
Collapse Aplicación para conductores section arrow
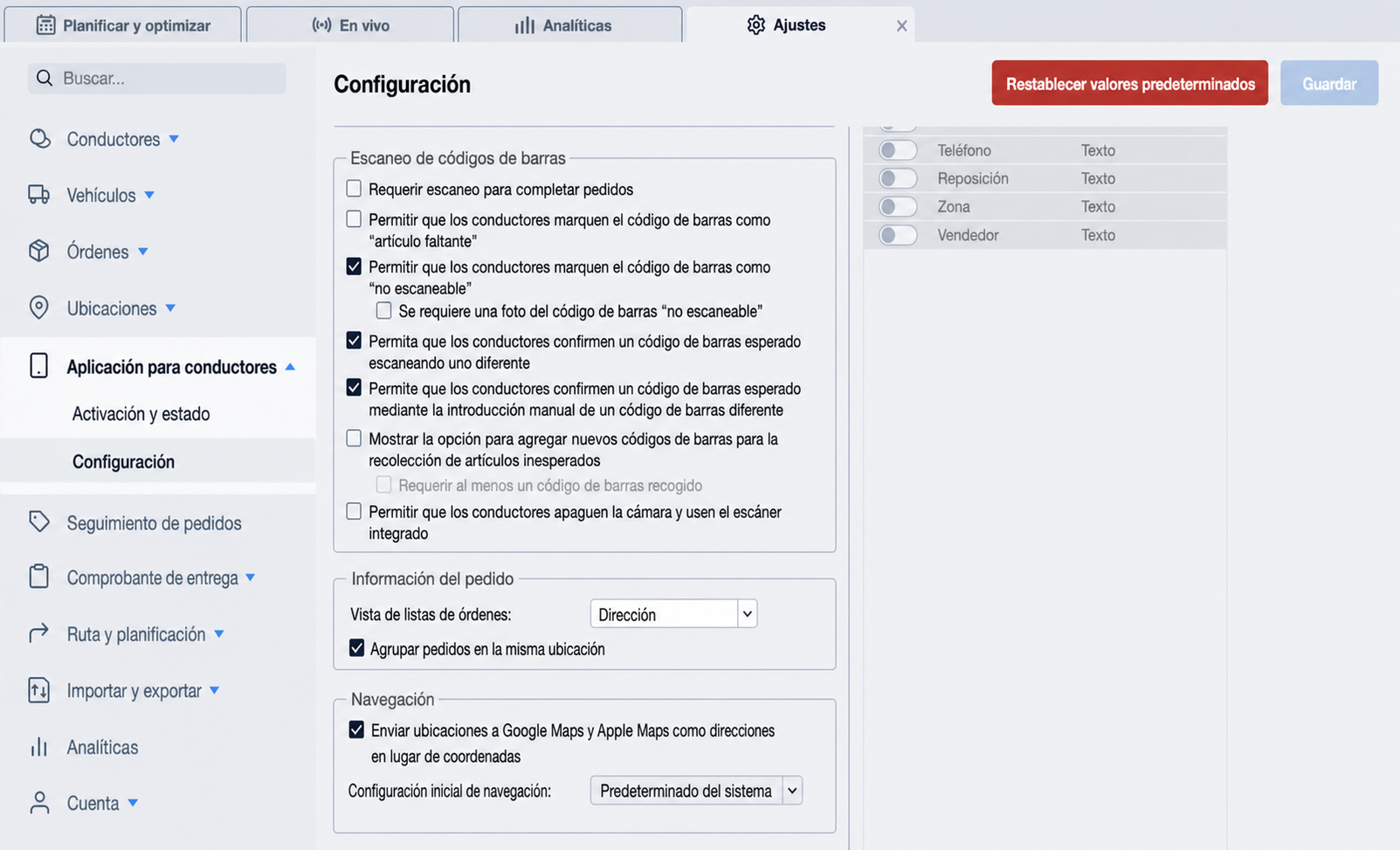pos(290,367)
